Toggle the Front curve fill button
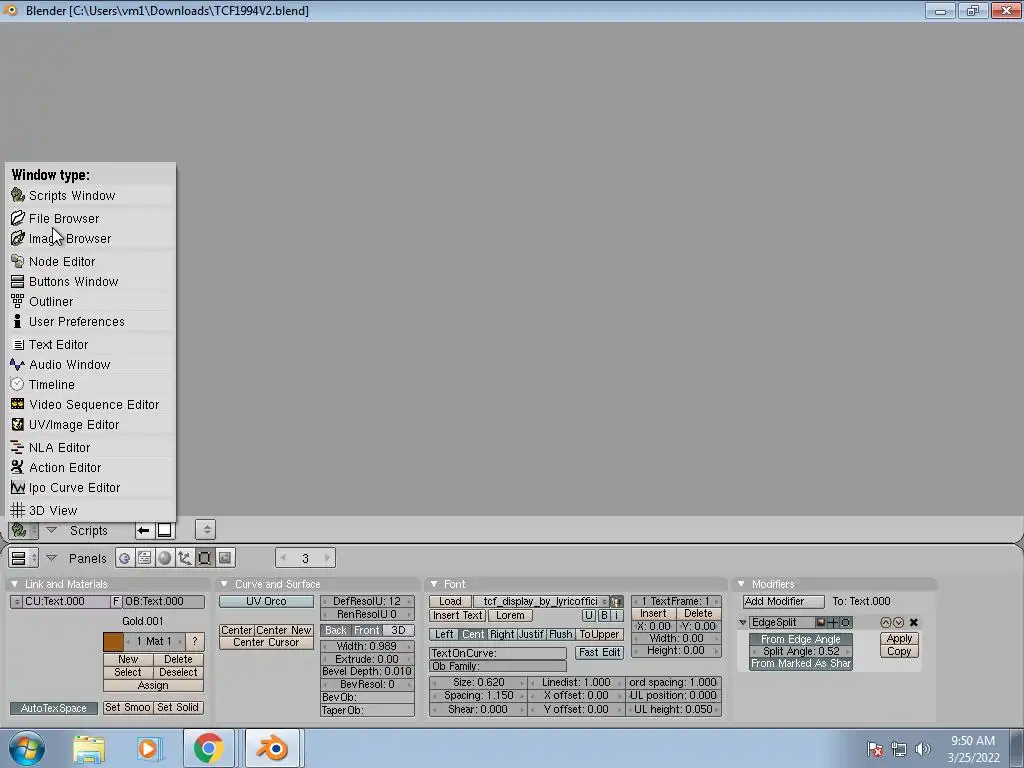The image size is (1024, 768). (x=367, y=630)
